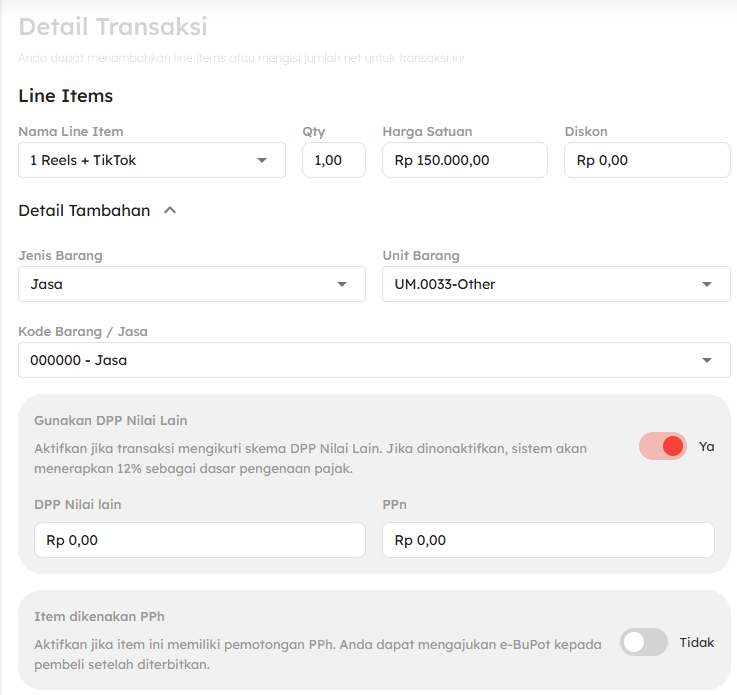Open the "1 Reels + TikTok" combo box
The image size is (737, 695).
pos(140,160)
